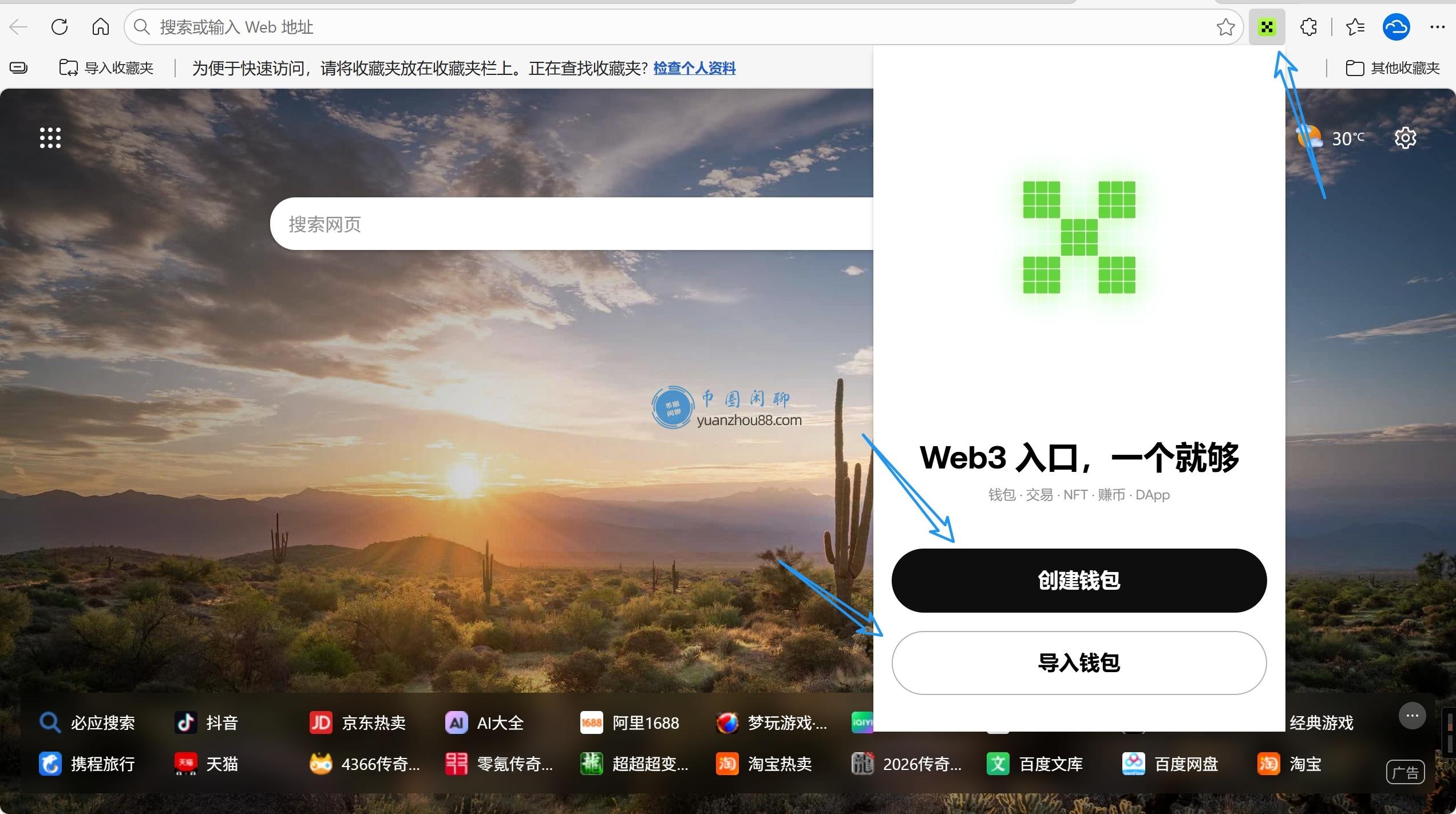Open the favorites star list icon

tap(1355, 27)
